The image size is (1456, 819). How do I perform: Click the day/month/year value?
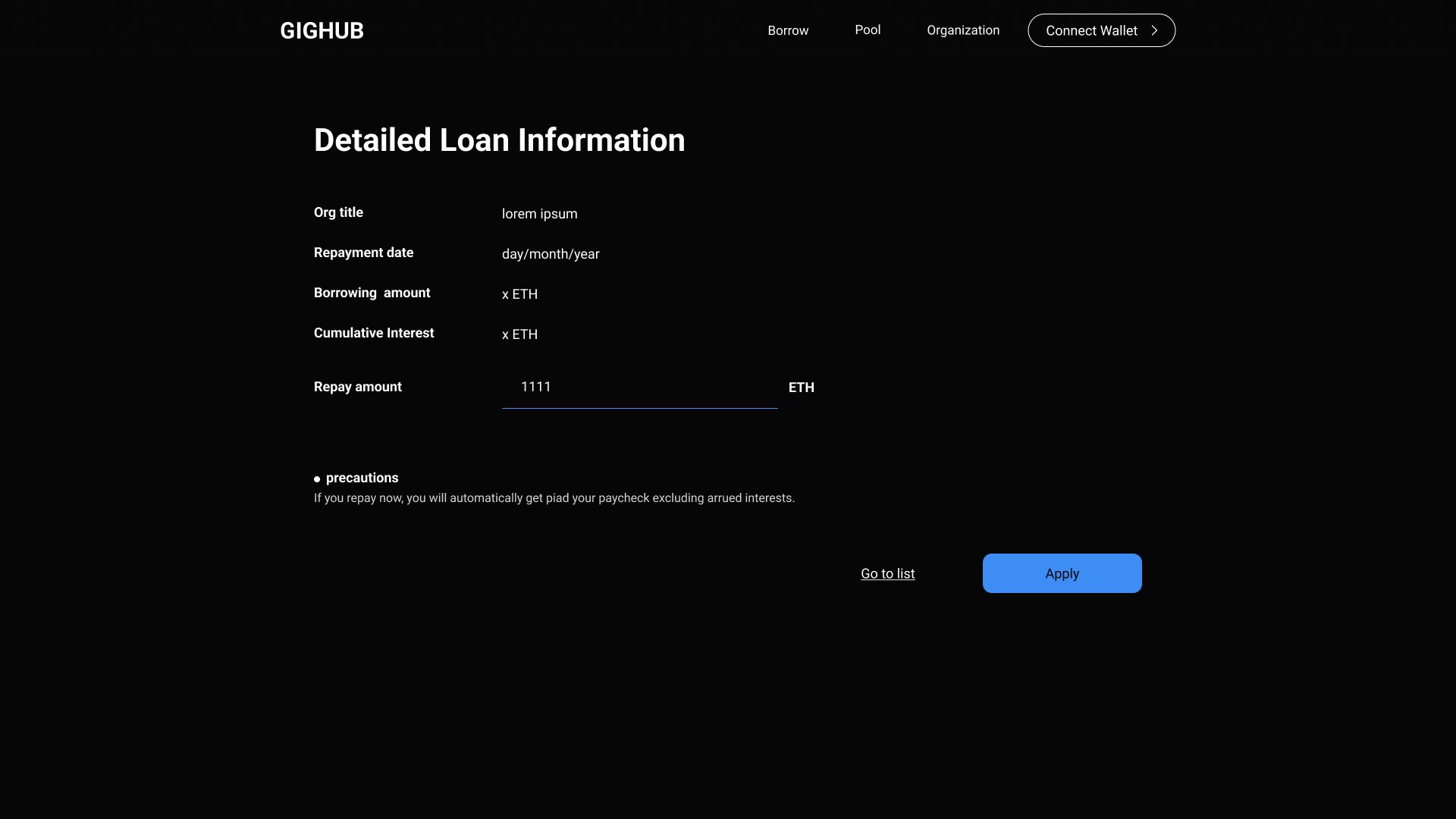click(x=551, y=254)
